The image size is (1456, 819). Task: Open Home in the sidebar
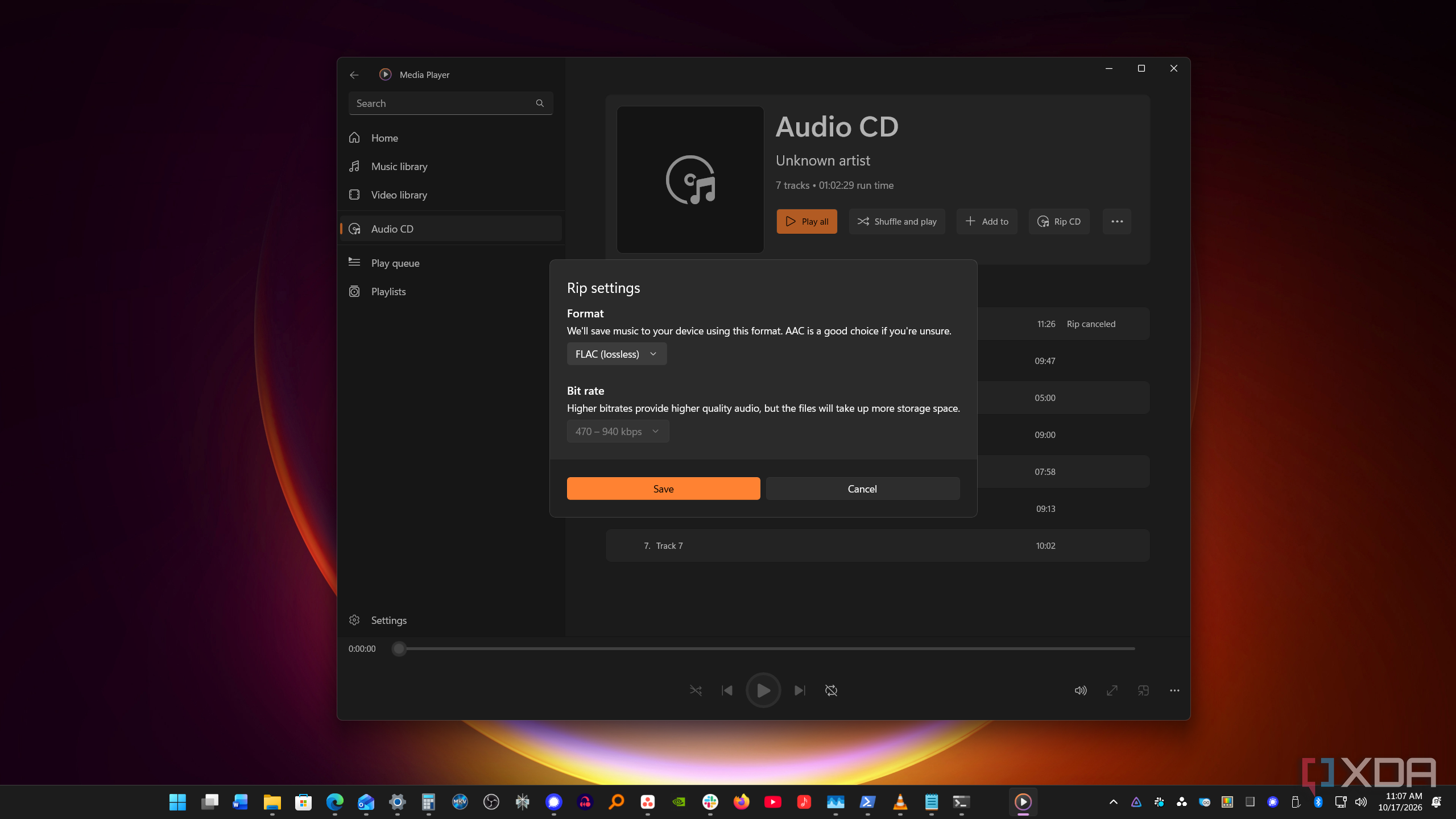pos(450,138)
